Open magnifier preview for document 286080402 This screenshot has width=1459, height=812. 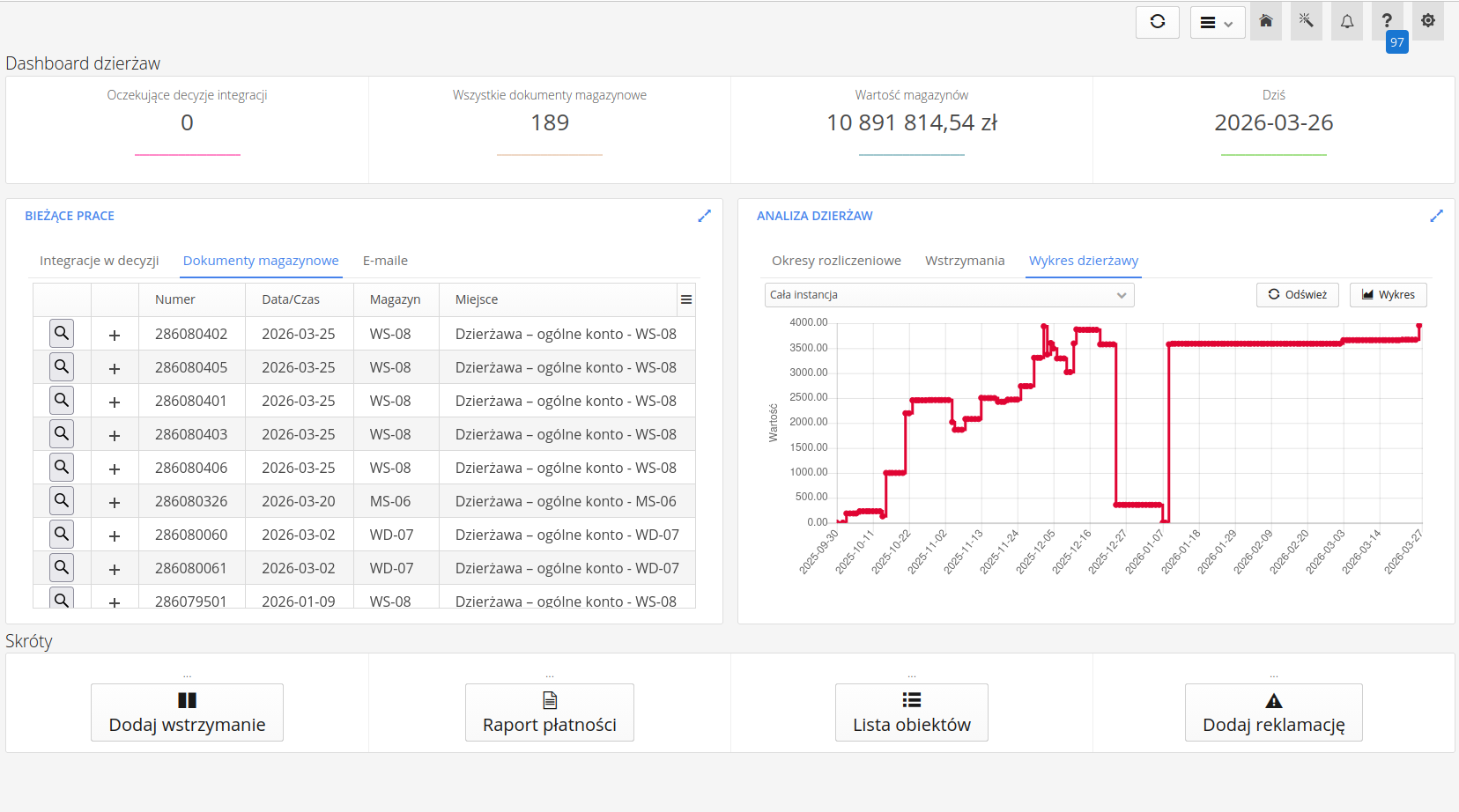click(62, 334)
